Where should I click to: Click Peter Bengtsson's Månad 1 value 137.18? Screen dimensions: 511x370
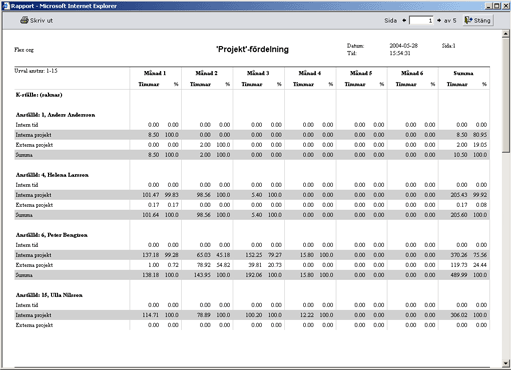click(x=151, y=255)
